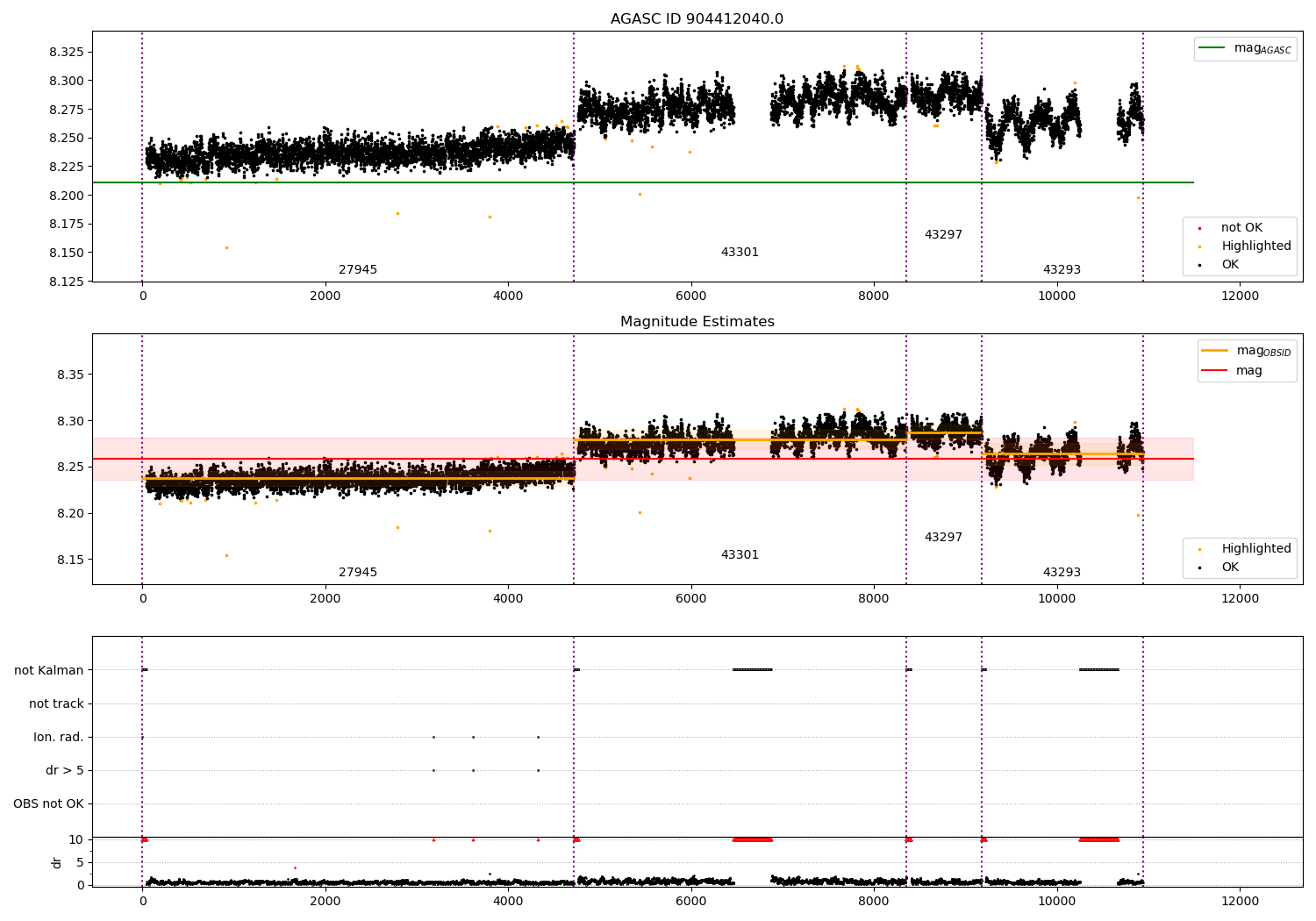Click tick label 10 on the dr axis
The width and height of the screenshot is (1316, 921).
pos(76,840)
